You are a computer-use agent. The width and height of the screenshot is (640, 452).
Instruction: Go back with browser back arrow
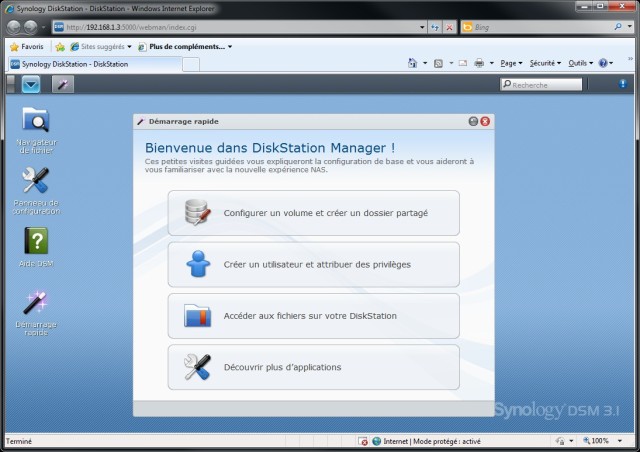pyautogui.click(x=13, y=27)
